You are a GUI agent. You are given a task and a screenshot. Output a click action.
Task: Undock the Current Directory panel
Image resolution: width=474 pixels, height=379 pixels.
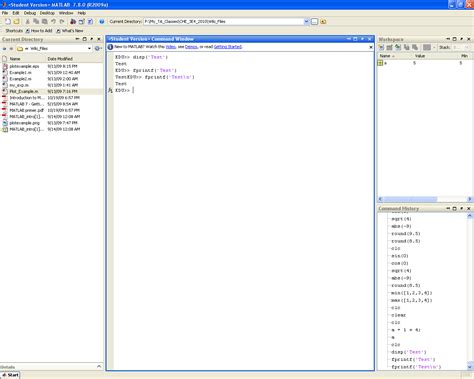coord(92,39)
